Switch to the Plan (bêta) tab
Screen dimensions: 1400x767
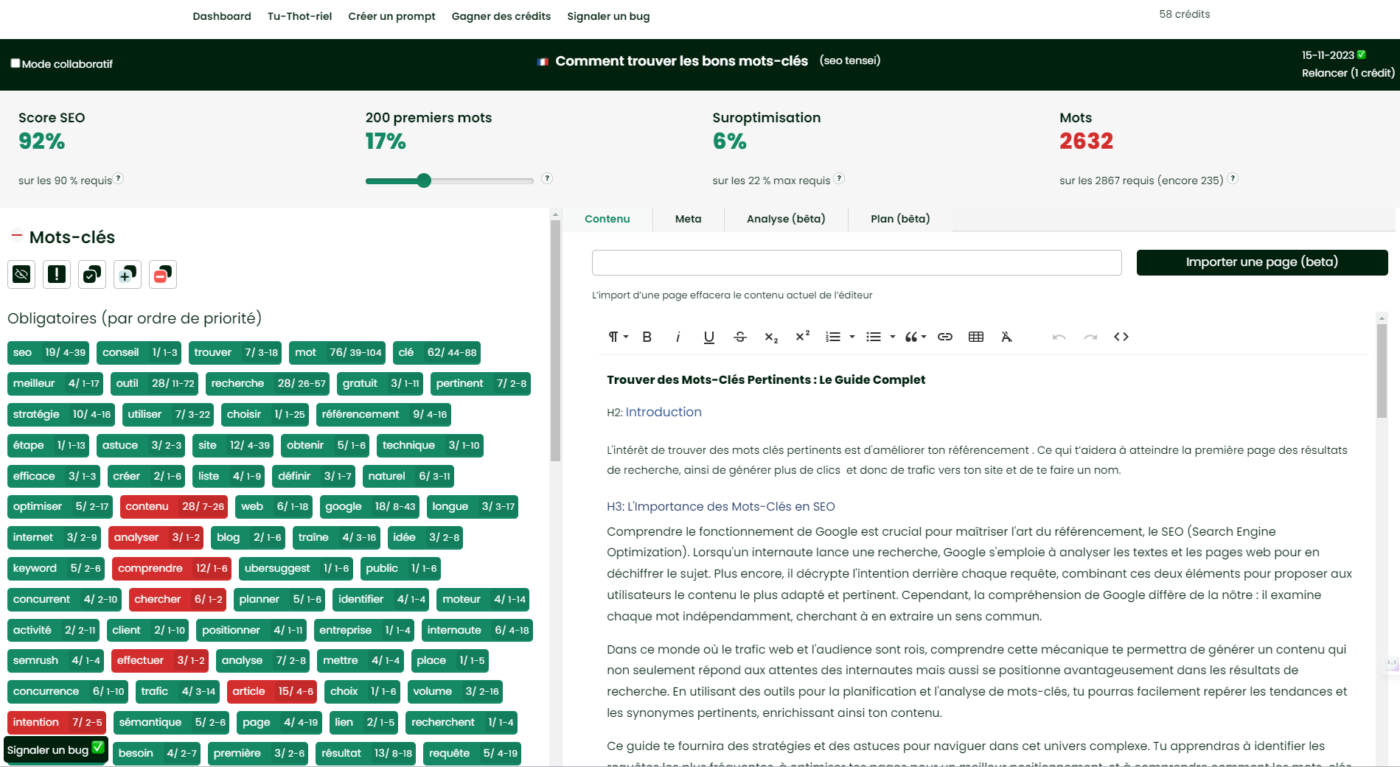[900, 219]
